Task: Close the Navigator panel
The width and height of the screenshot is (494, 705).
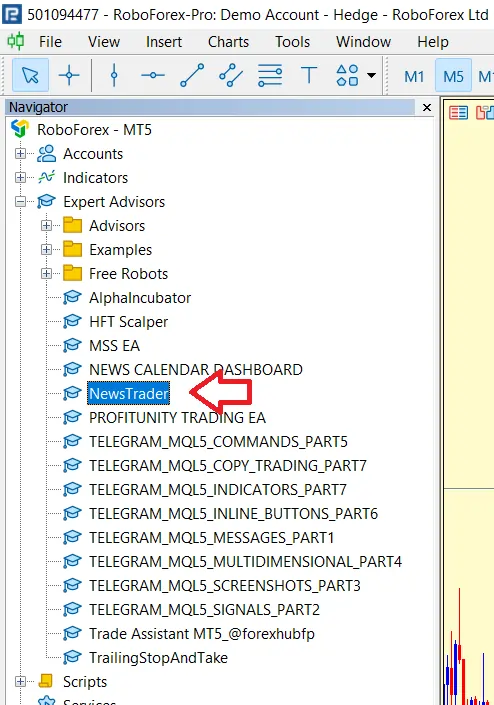Action: click(427, 107)
